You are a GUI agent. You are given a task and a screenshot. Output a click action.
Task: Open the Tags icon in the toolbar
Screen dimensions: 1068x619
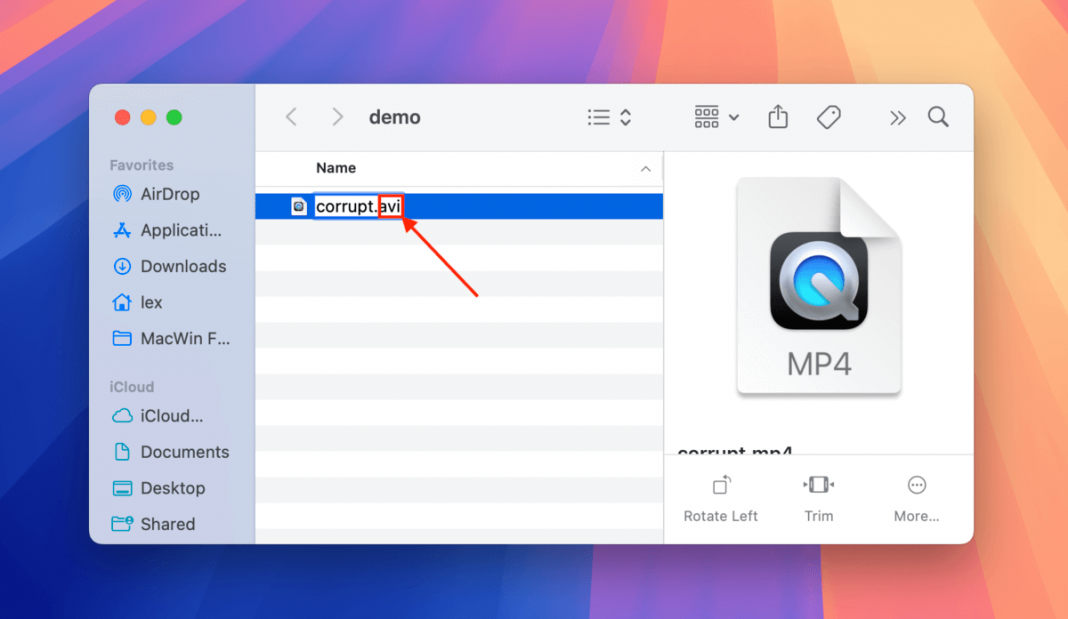pos(828,117)
